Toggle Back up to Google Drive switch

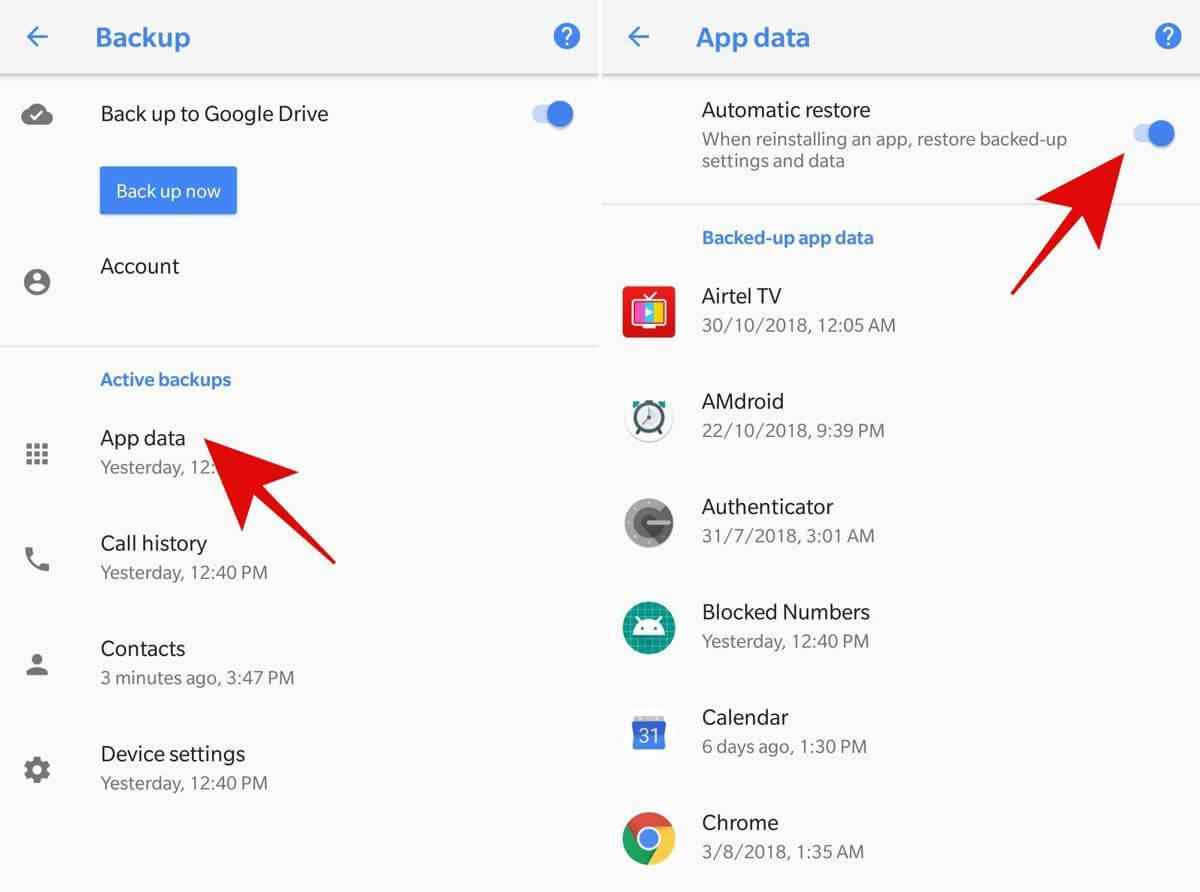coord(553,114)
